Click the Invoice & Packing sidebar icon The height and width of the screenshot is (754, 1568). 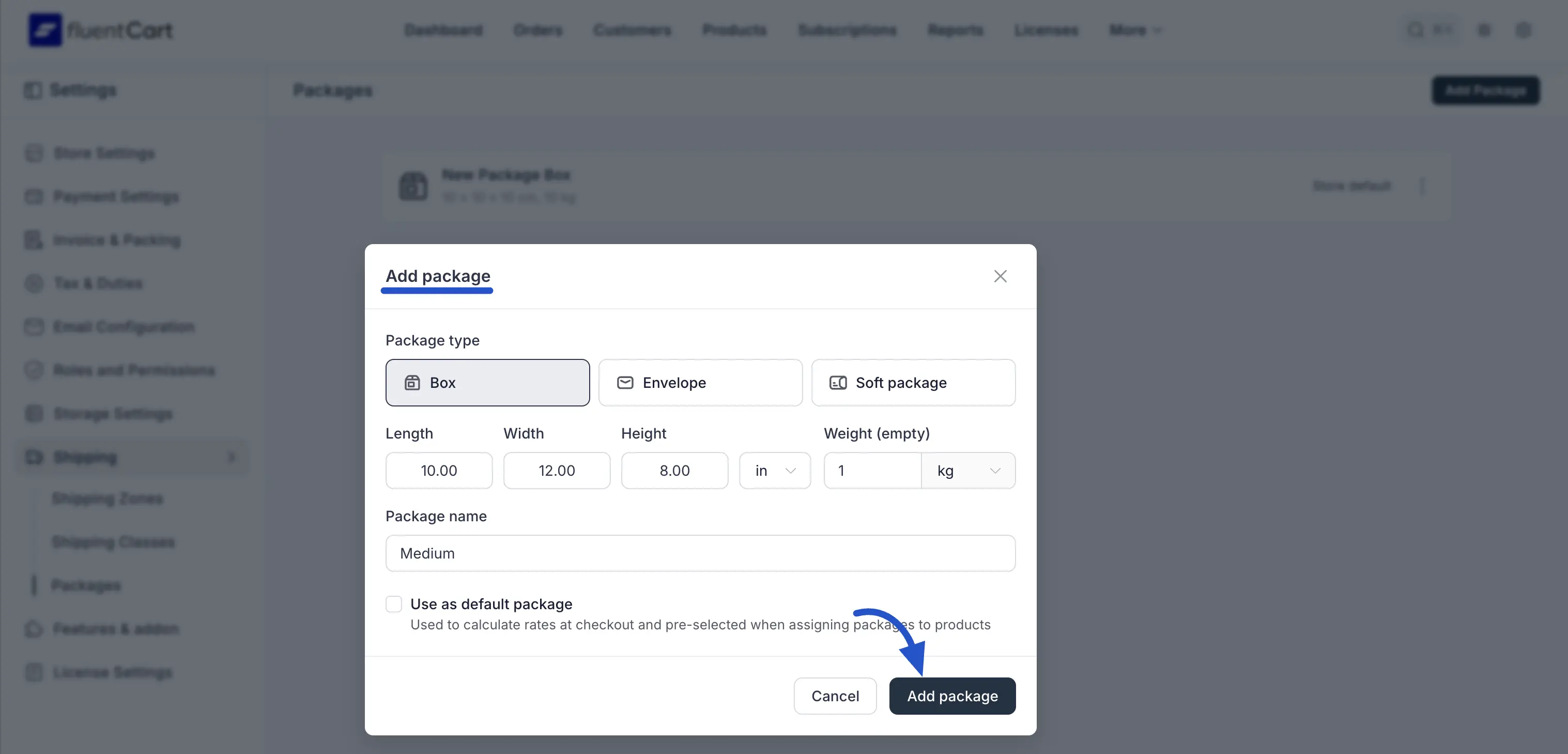(x=34, y=240)
